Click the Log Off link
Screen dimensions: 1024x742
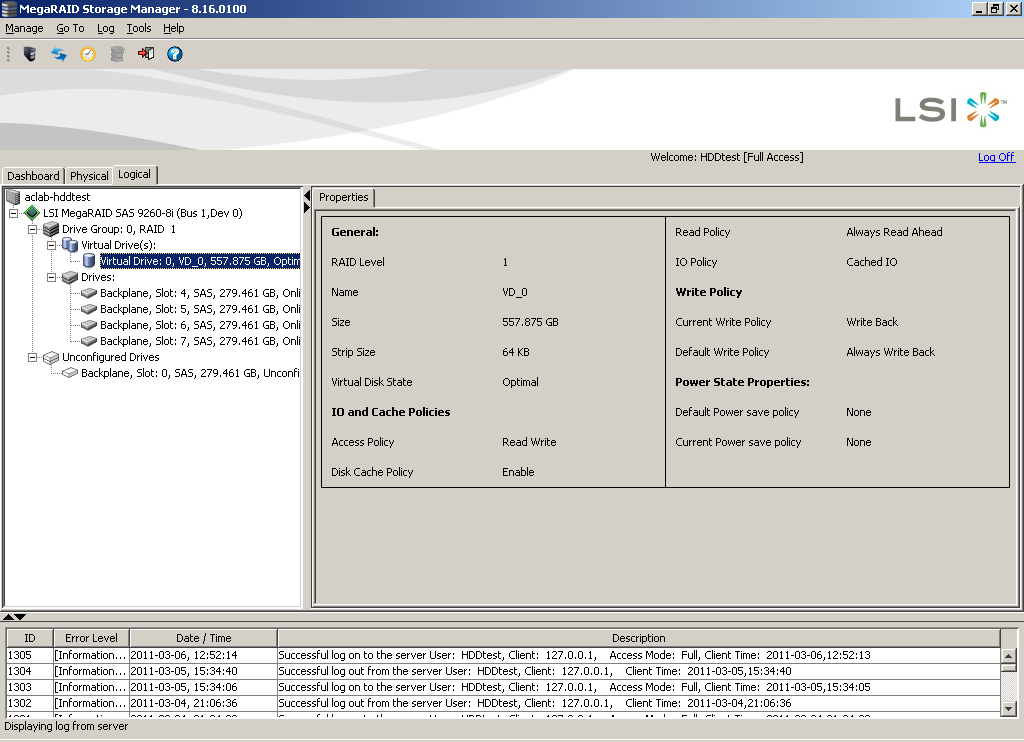995,157
